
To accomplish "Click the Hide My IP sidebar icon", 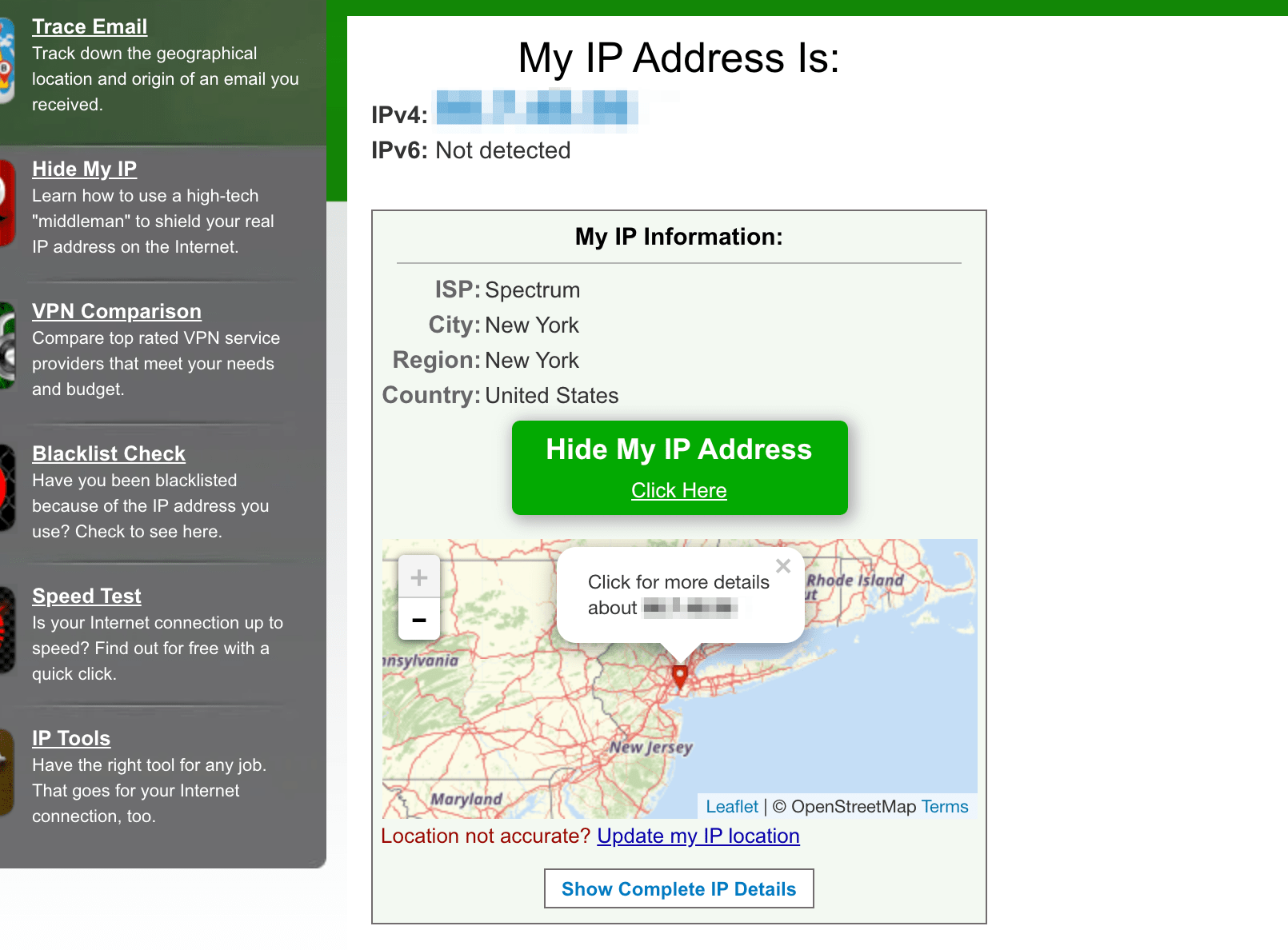I will point(7,203).
